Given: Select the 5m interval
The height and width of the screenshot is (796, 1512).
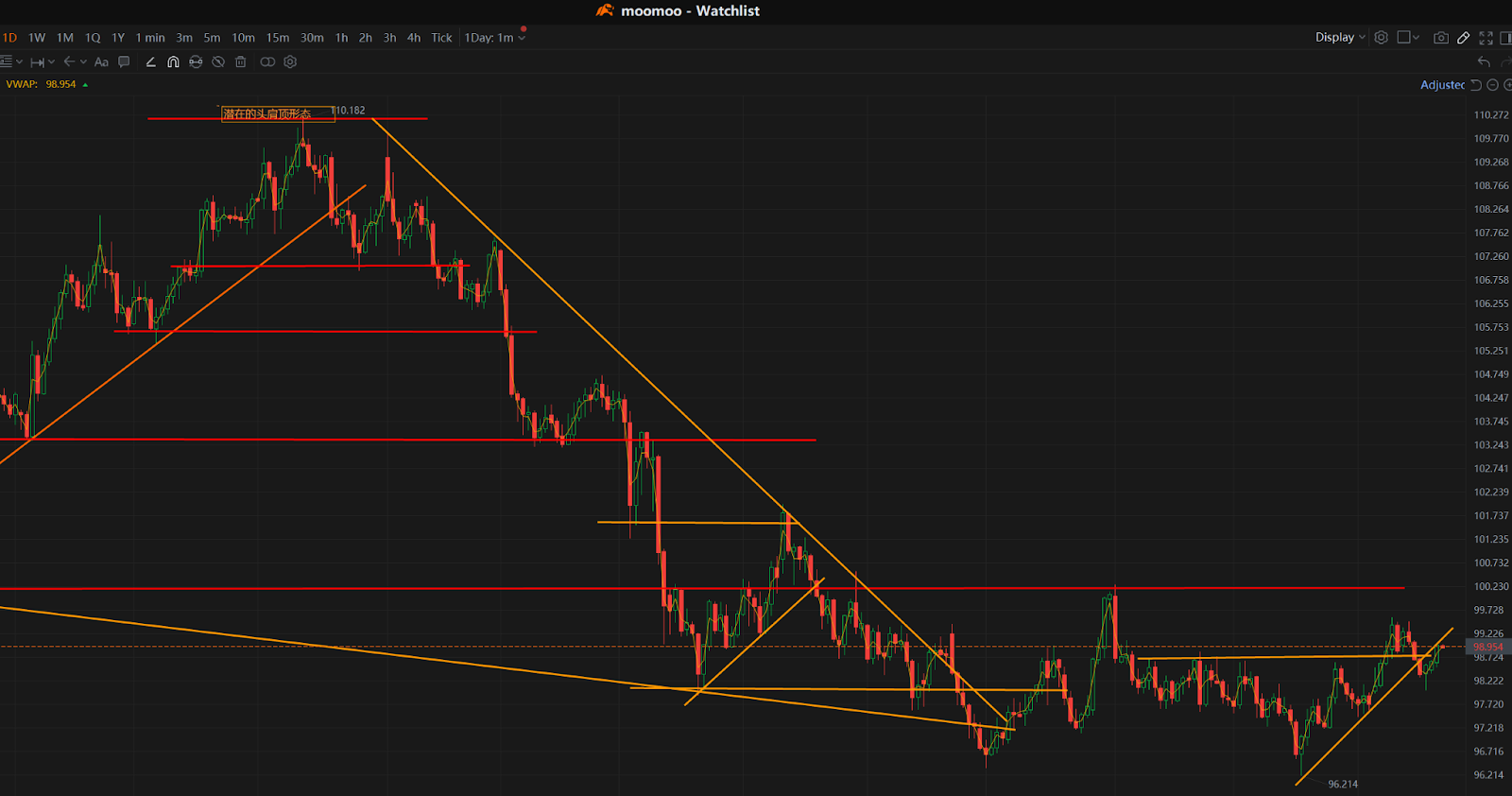Looking at the screenshot, I should [212, 38].
